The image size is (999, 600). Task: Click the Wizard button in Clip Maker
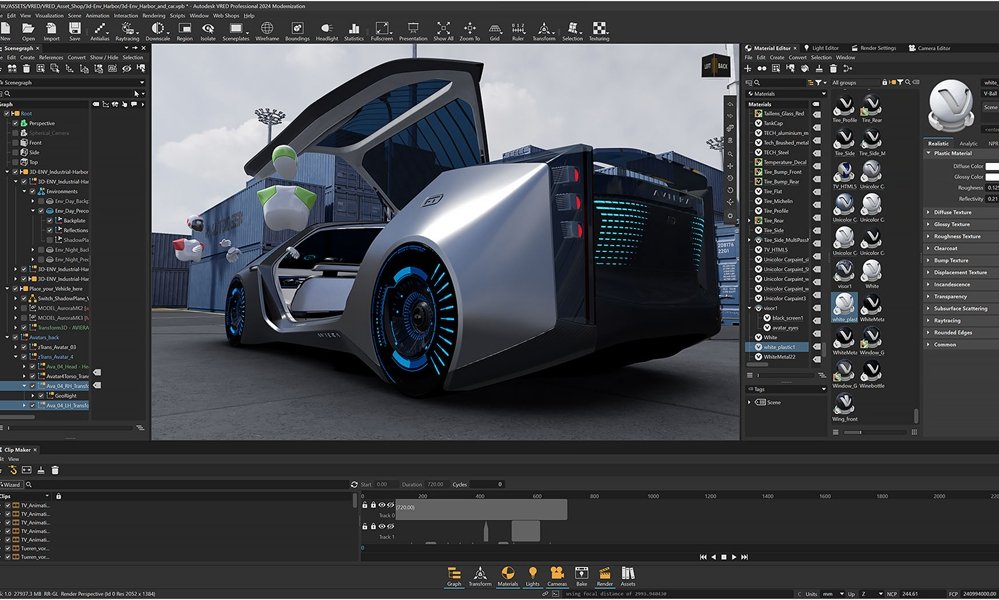[x=11, y=484]
